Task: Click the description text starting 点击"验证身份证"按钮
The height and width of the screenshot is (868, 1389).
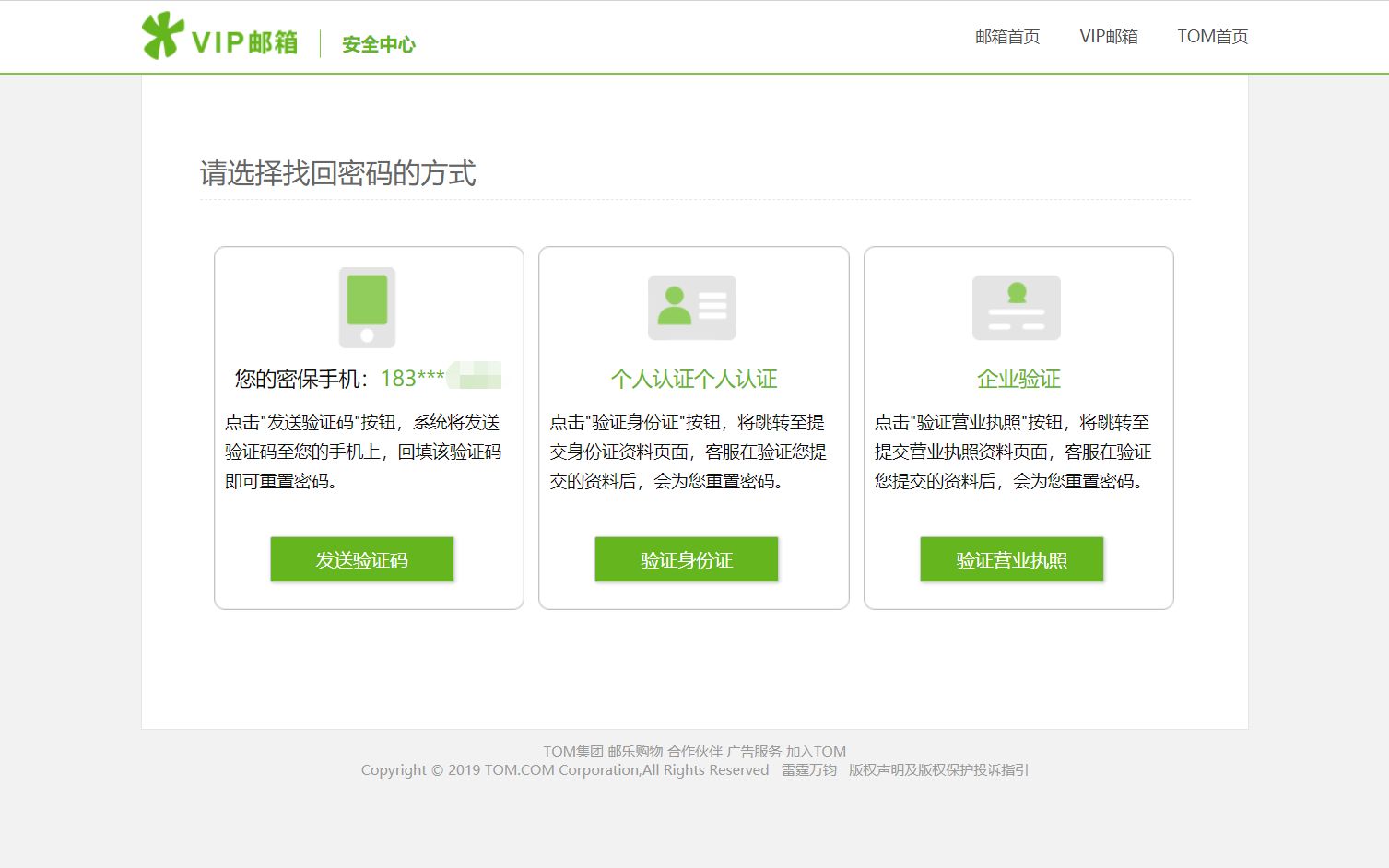Action: pyautogui.click(x=689, y=452)
